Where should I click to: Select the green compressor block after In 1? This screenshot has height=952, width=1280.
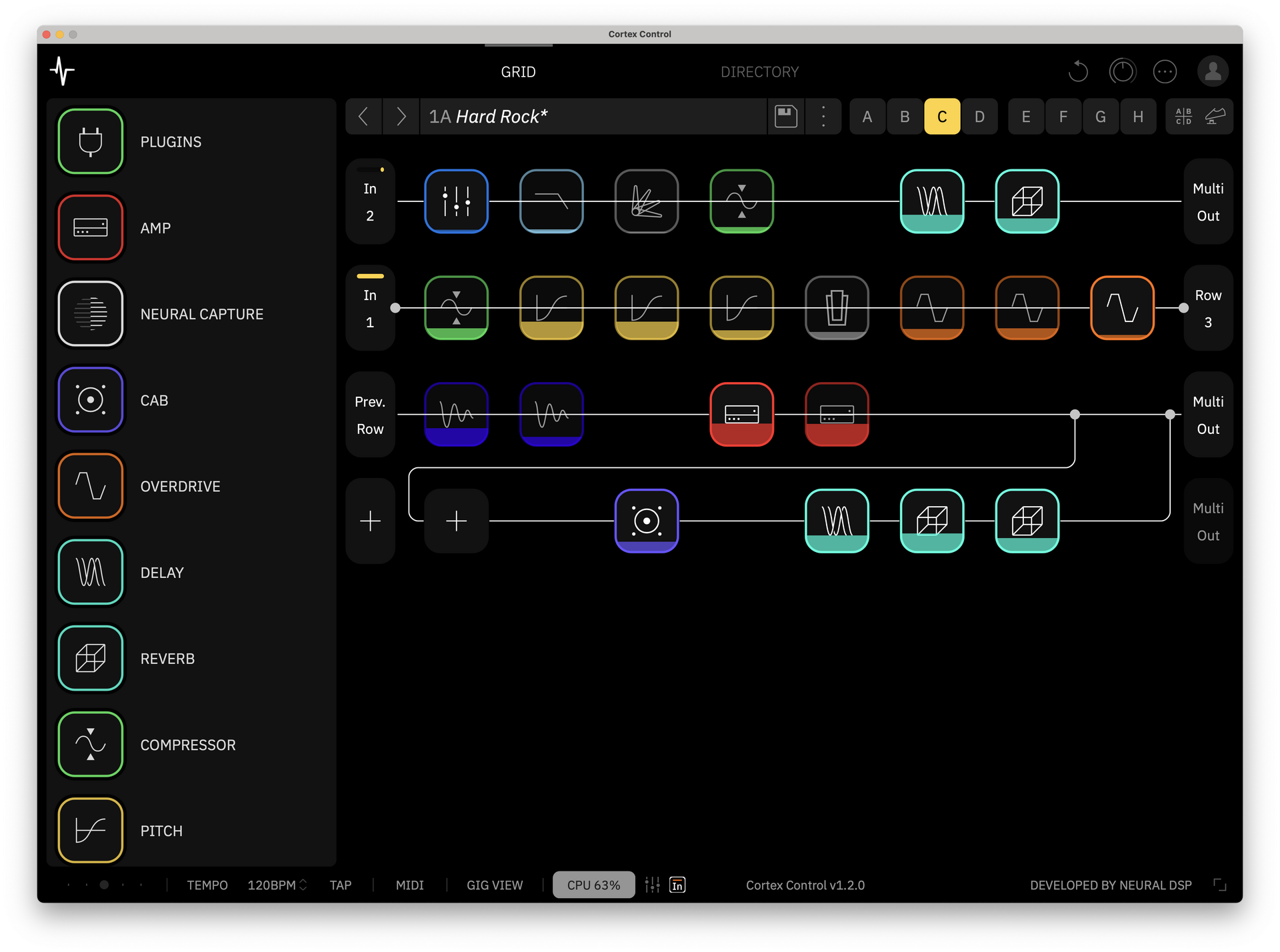tap(456, 308)
